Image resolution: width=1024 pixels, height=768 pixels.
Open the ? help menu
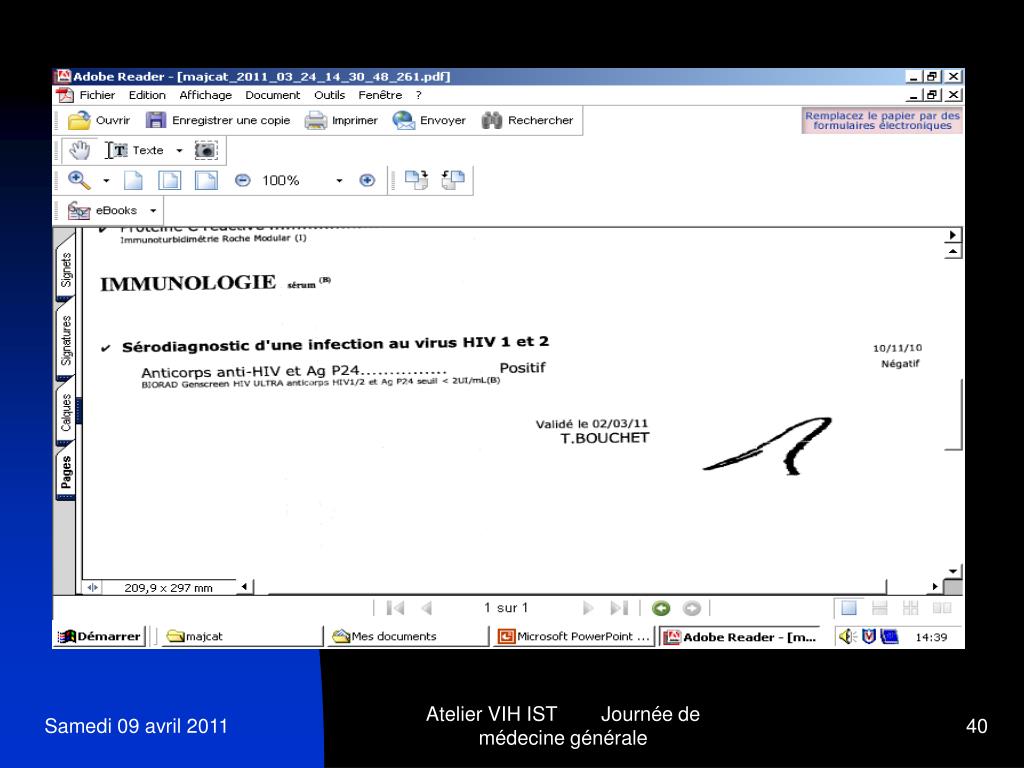click(x=419, y=95)
